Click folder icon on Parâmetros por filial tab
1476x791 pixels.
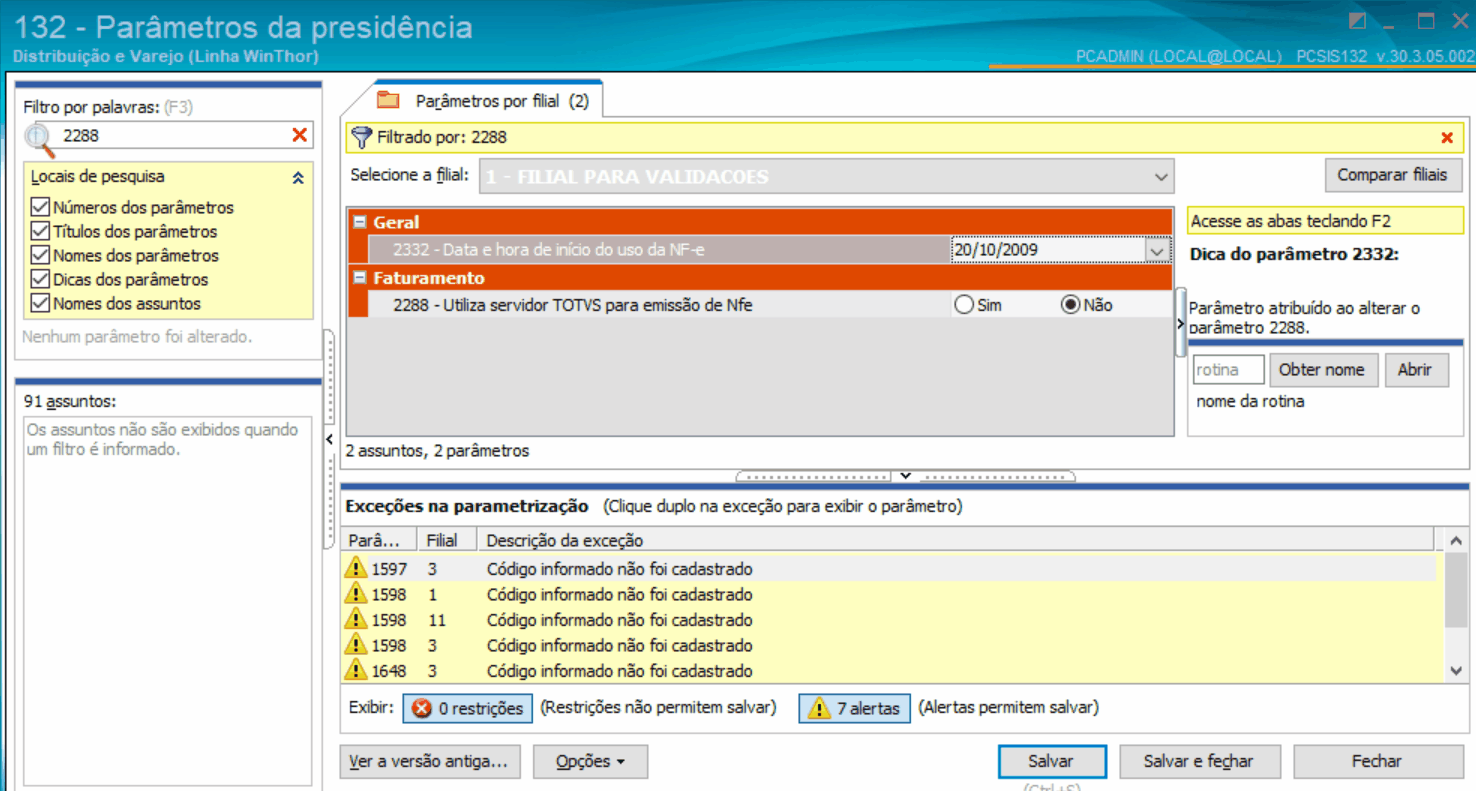[x=388, y=100]
